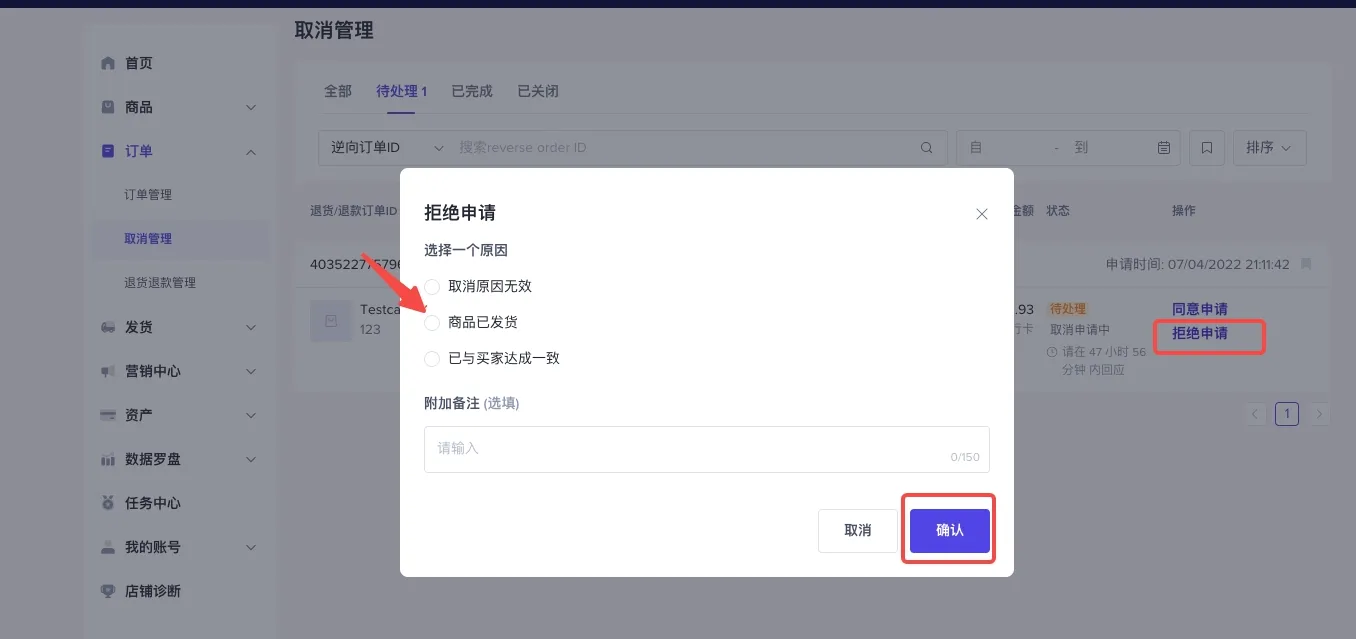Click the 我的账号 person icon
Image resolution: width=1356 pixels, height=639 pixels.
point(108,547)
